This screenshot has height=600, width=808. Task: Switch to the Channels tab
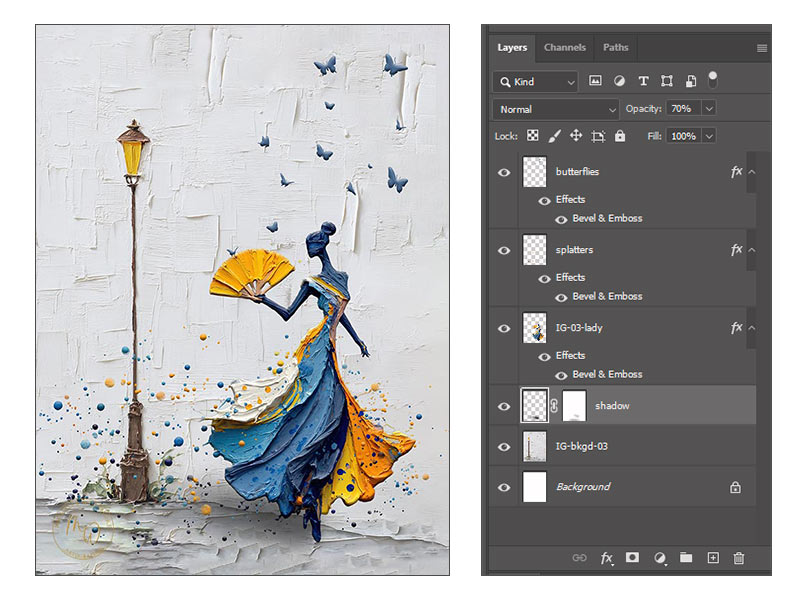[565, 47]
